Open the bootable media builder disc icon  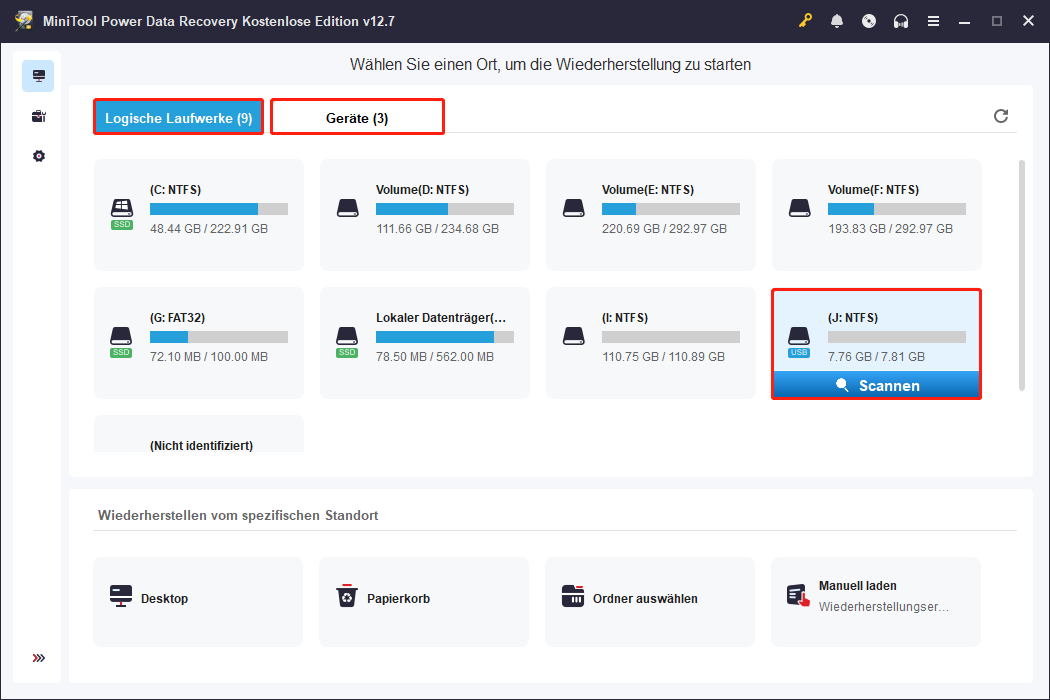869,20
